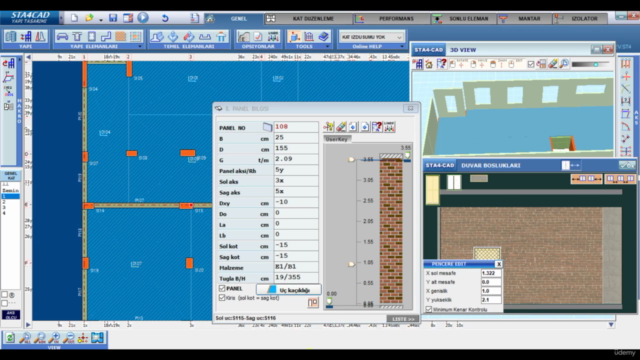
Task: Click the yellow door thumbnail in DUVAR BOSLUKLARI
Action: coord(432,190)
